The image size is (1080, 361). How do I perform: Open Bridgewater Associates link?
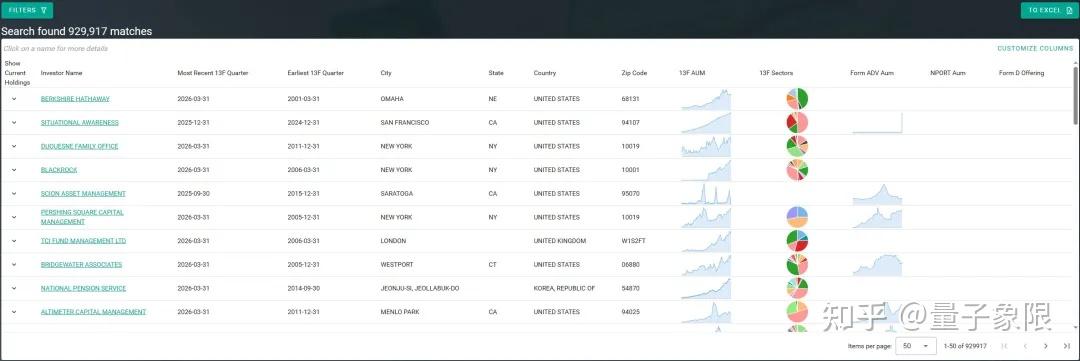(81, 265)
